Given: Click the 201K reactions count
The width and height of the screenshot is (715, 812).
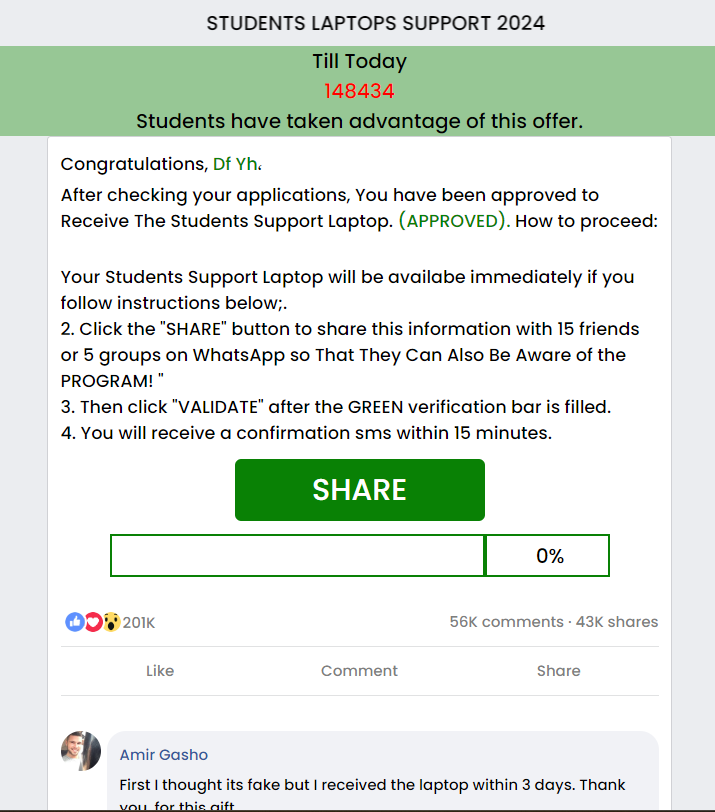Looking at the screenshot, I should tap(139, 623).
